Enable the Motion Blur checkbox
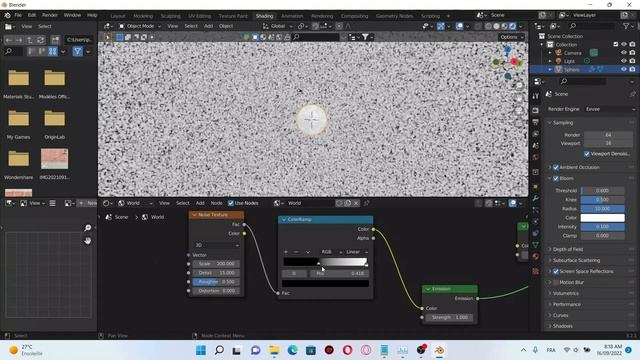Screen dimensions: 640x360 tap(556, 282)
